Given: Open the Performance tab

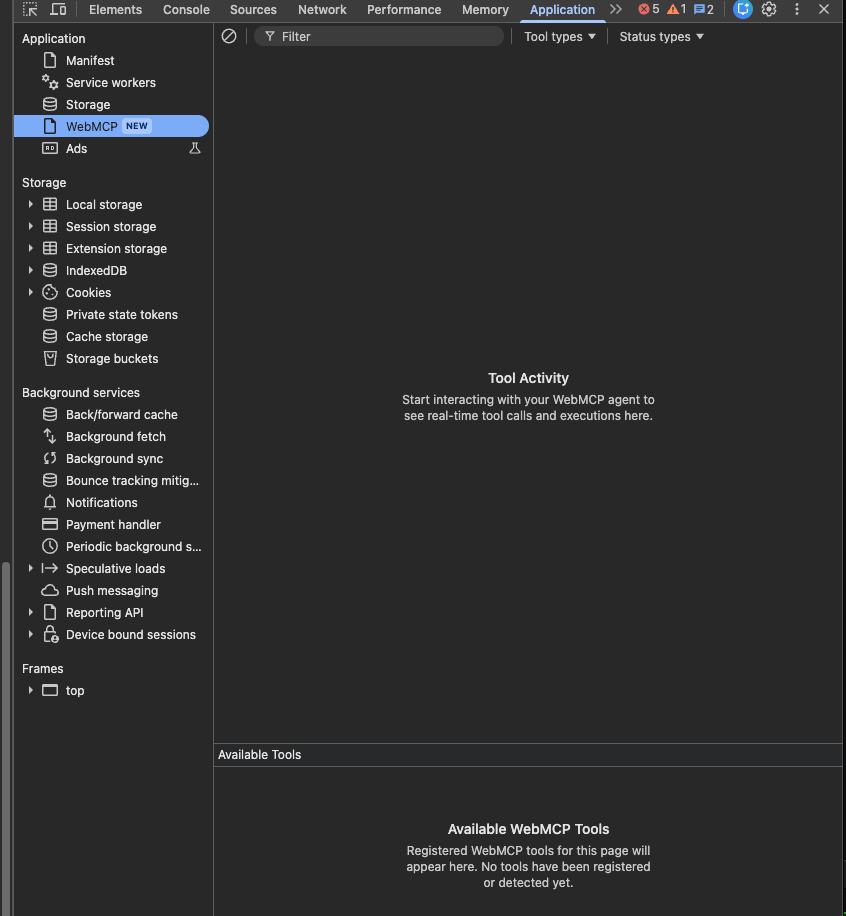Looking at the screenshot, I should [404, 9].
